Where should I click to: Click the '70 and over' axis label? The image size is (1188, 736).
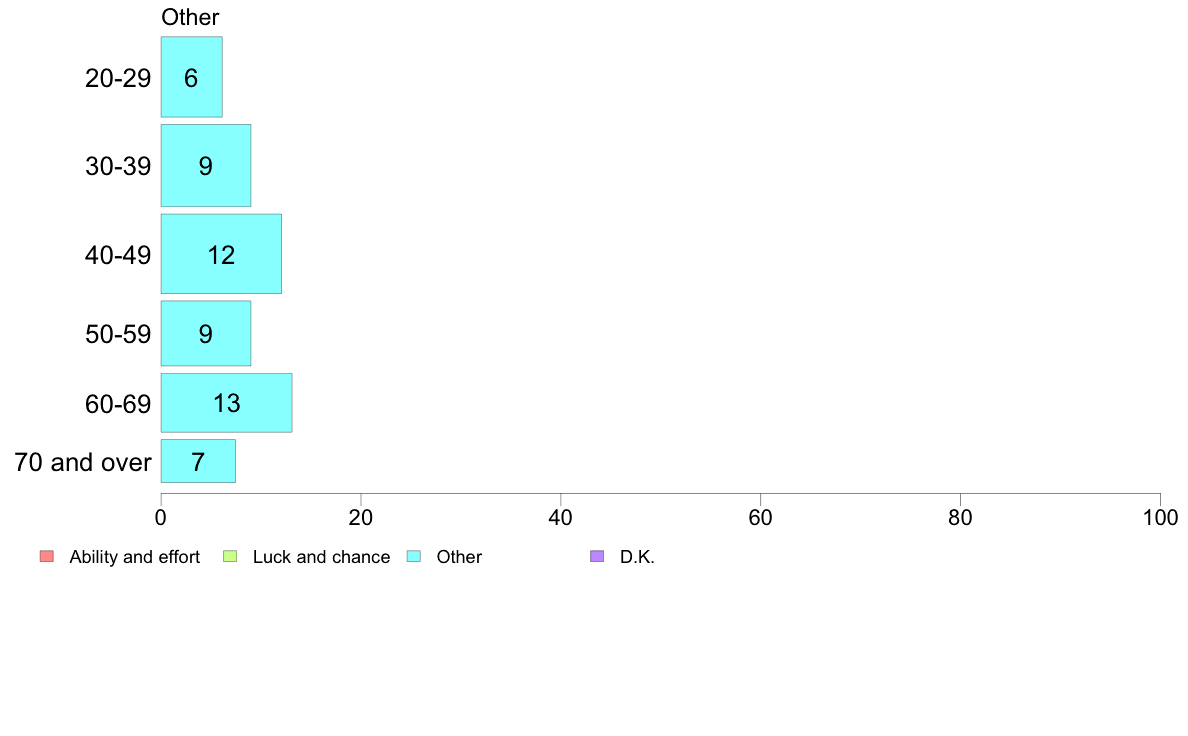coord(83,462)
